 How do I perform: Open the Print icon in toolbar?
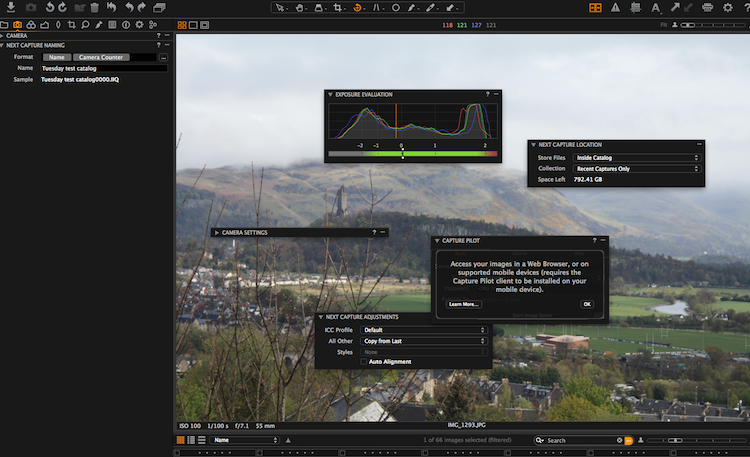tap(707, 7)
